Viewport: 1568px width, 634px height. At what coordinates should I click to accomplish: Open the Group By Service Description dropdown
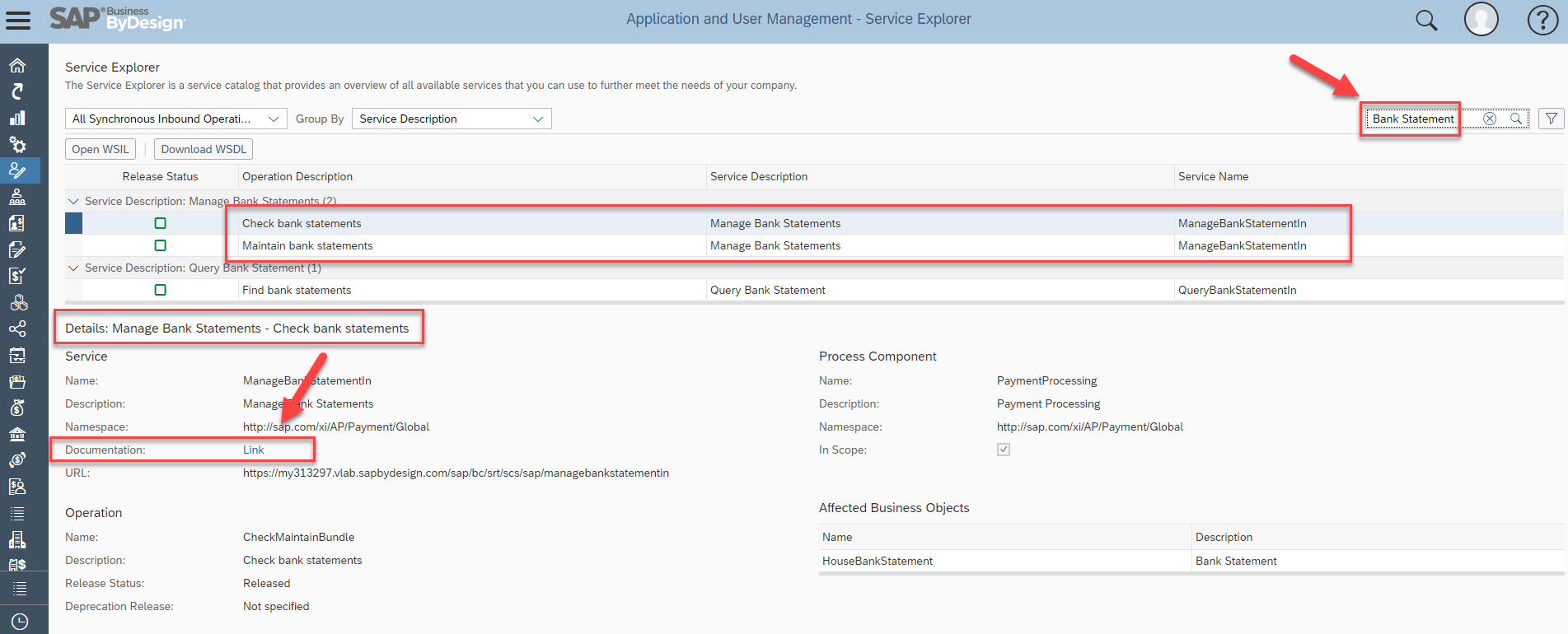coord(452,119)
